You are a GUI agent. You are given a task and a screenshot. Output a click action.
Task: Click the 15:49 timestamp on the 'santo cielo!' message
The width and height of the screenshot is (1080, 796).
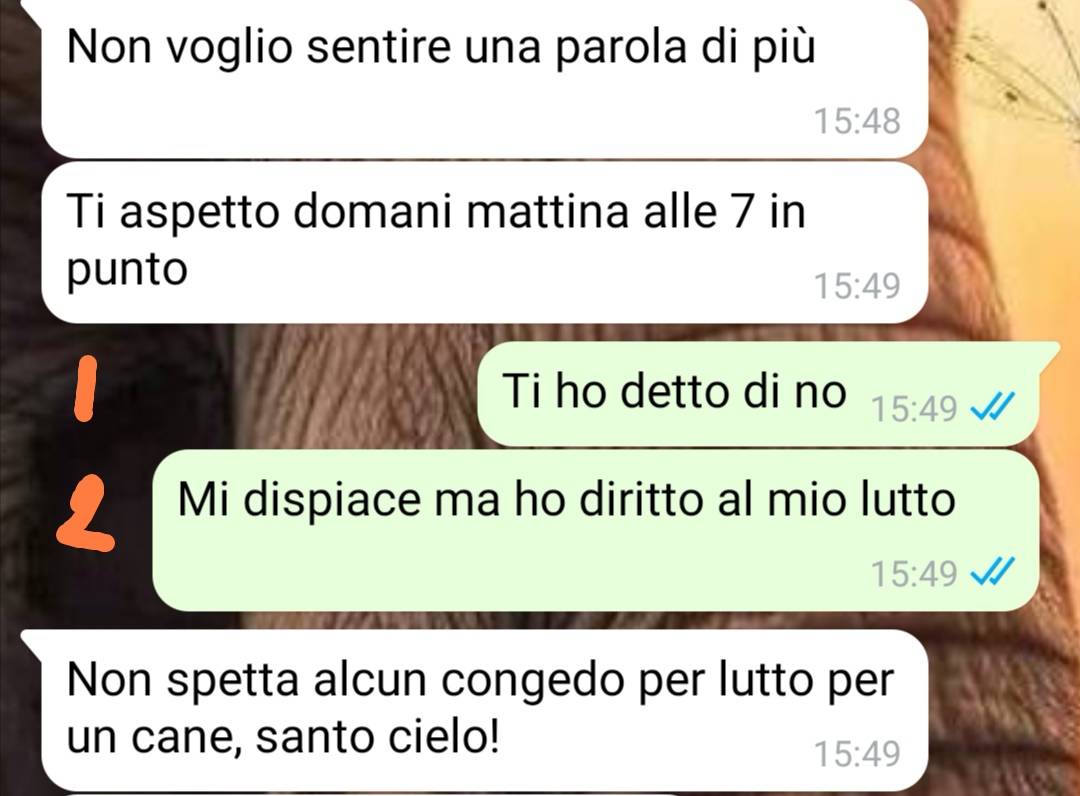pyautogui.click(x=857, y=753)
